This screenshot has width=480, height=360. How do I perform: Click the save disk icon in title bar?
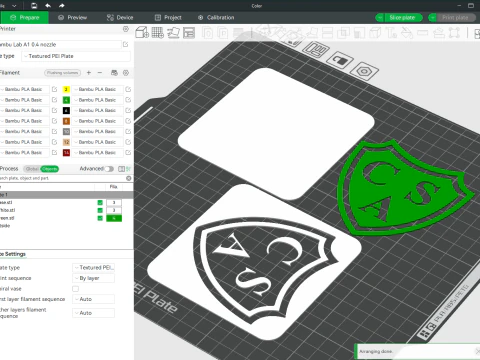34,6
